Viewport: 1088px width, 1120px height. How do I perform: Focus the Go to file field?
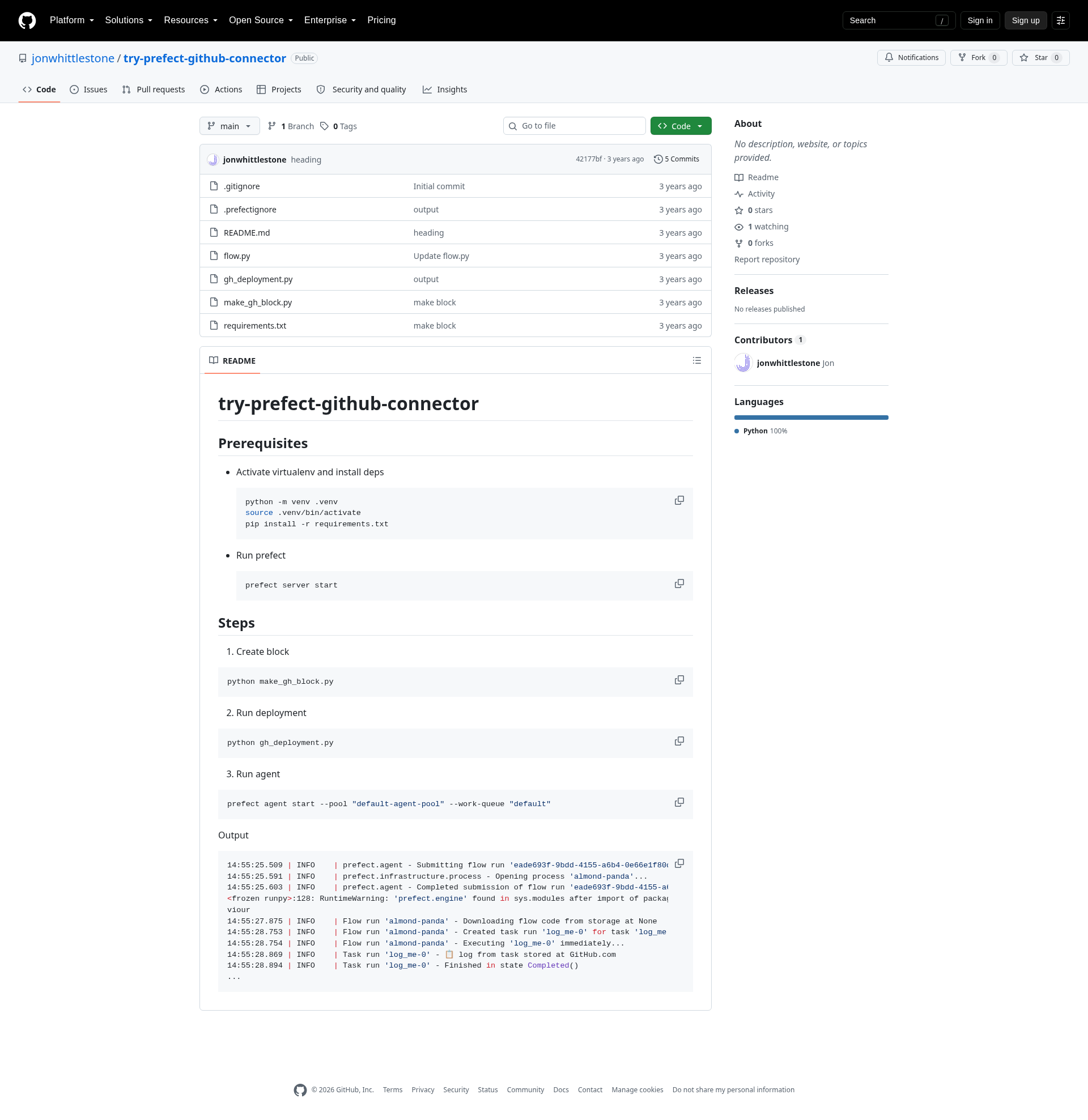pyautogui.click(x=574, y=126)
